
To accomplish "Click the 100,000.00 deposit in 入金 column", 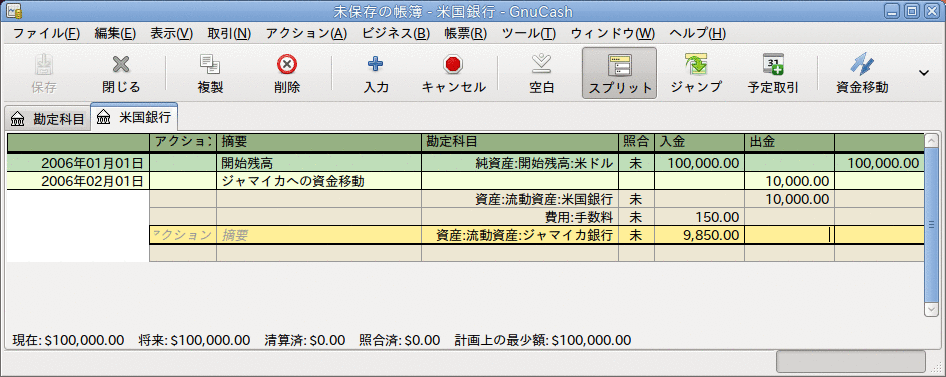I will coord(699,163).
